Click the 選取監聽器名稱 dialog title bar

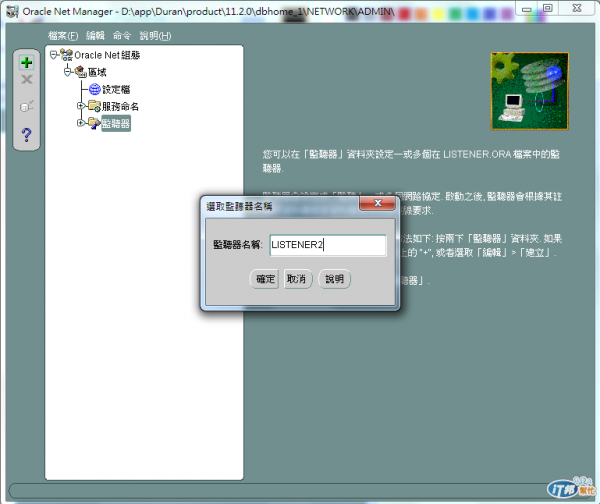pyautogui.click(x=281, y=207)
